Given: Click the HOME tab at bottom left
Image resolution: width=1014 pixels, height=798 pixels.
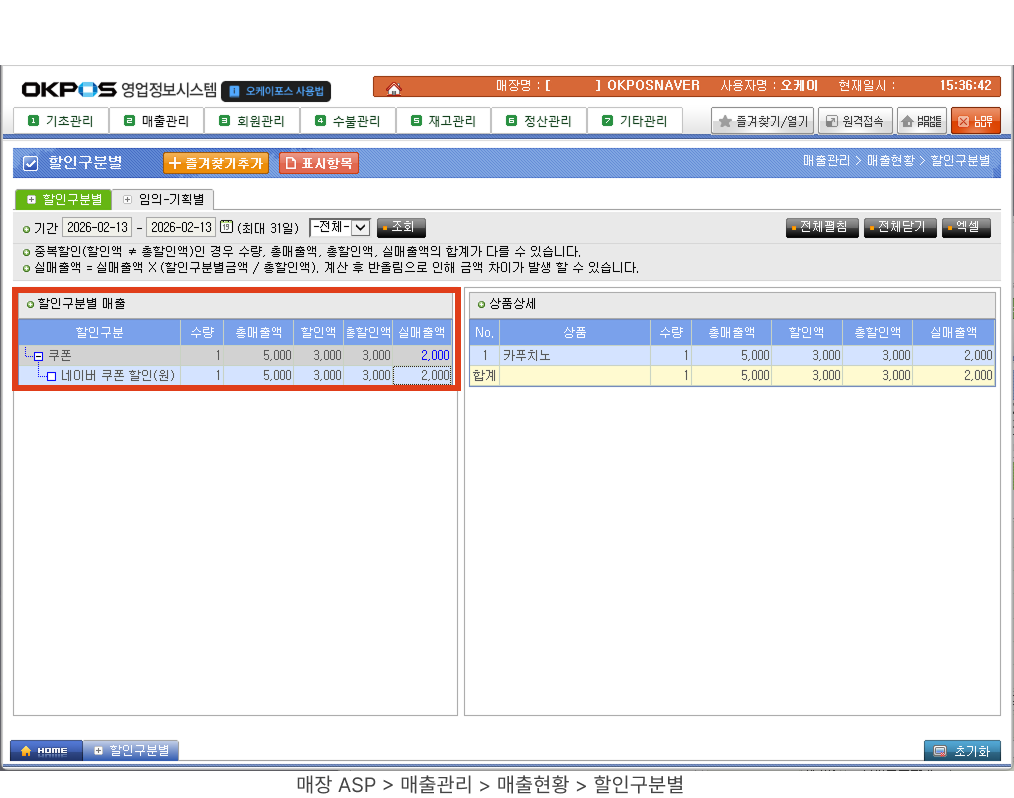Looking at the screenshot, I should click(45, 750).
